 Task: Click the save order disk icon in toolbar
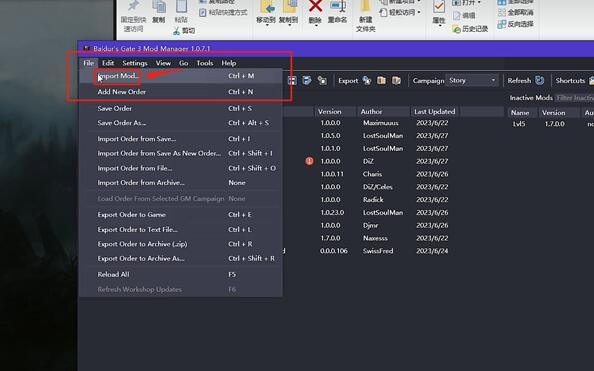(292, 80)
